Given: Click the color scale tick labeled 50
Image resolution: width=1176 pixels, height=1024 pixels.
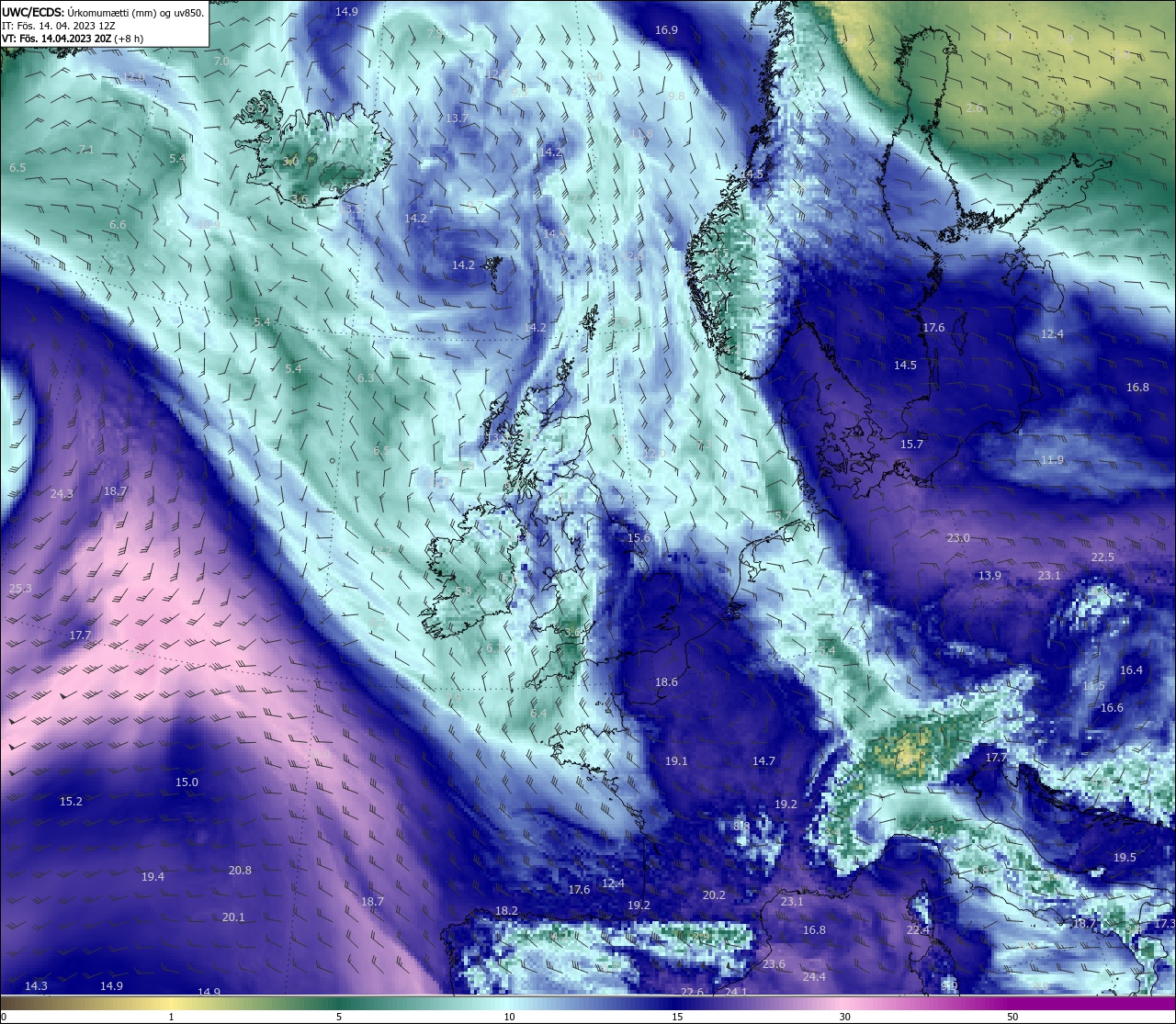Looking at the screenshot, I should click(1012, 1017).
